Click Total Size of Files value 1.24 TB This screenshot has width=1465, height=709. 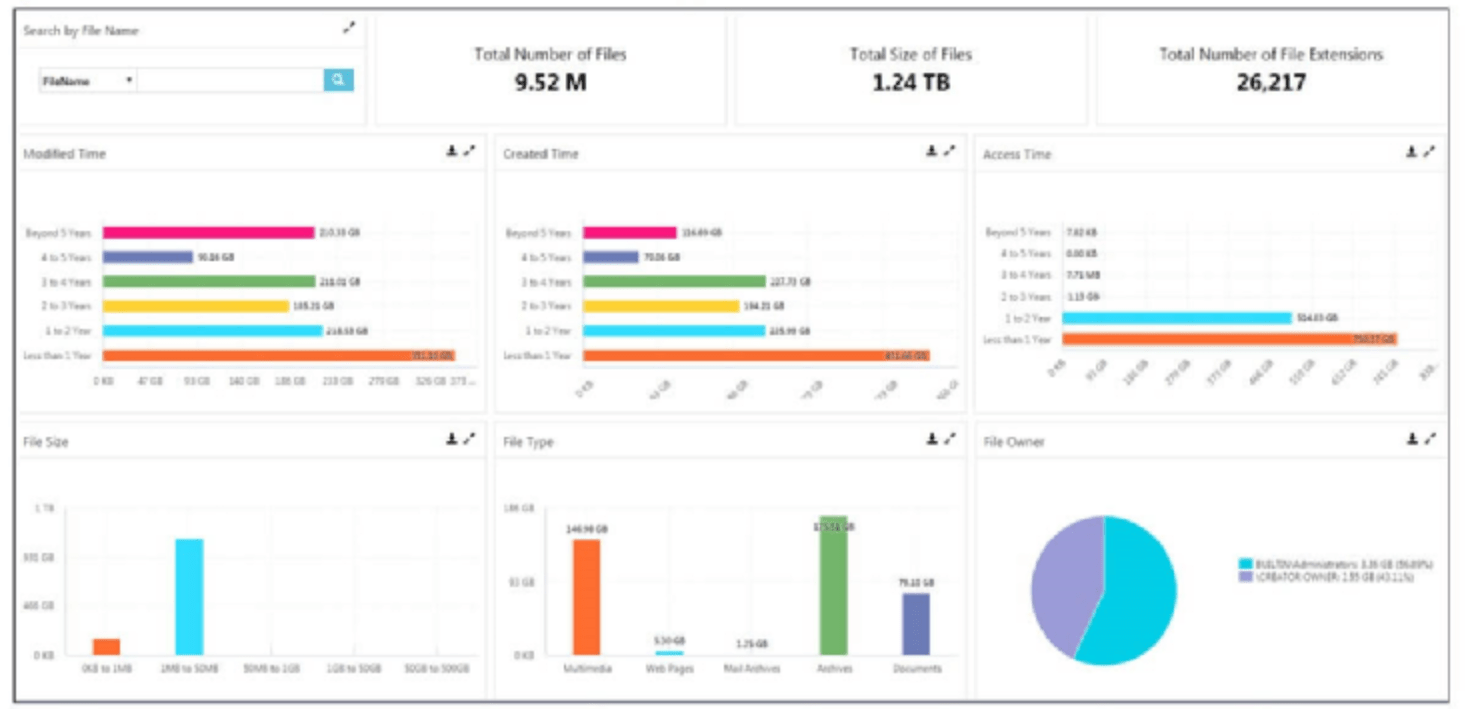click(910, 83)
